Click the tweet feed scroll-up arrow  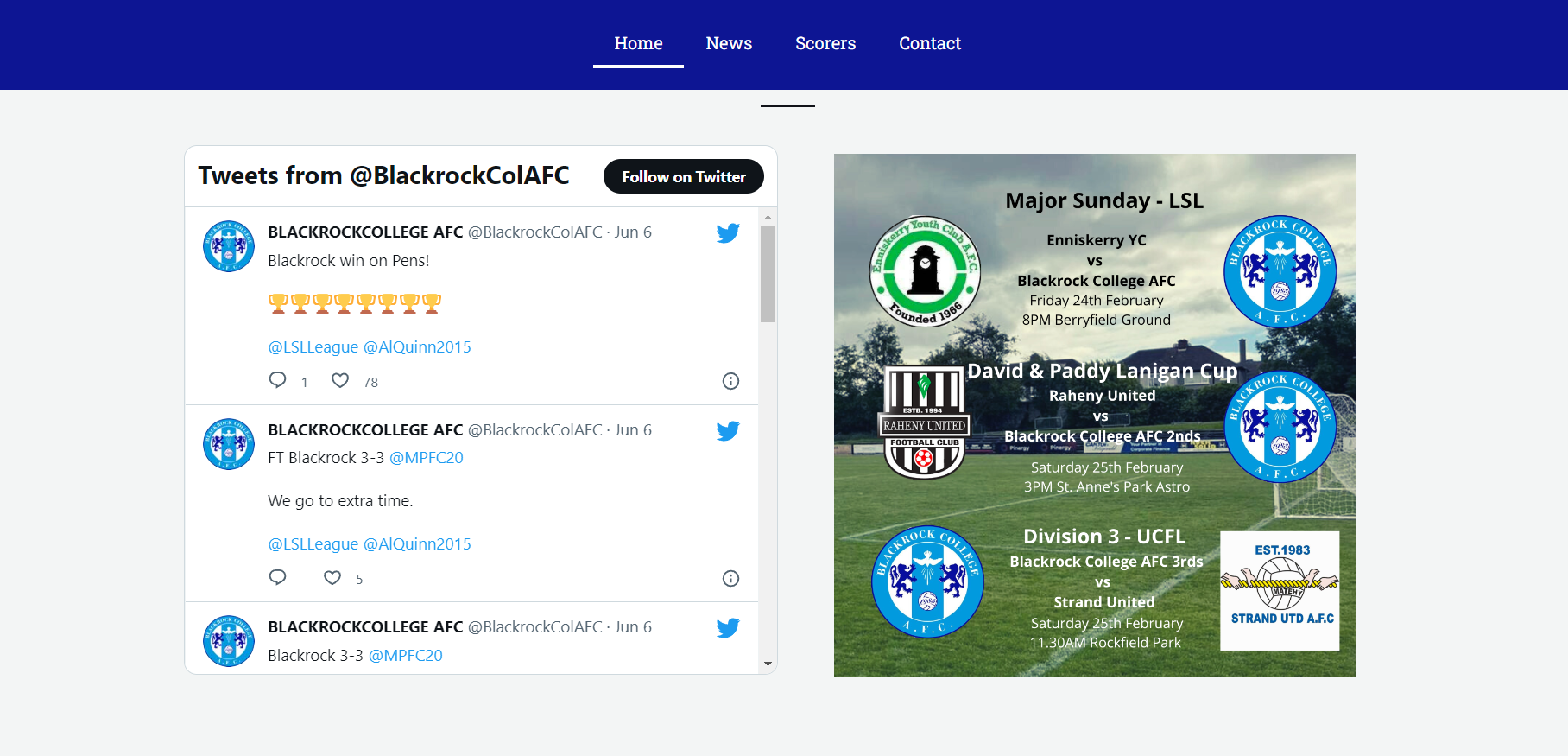[x=768, y=218]
